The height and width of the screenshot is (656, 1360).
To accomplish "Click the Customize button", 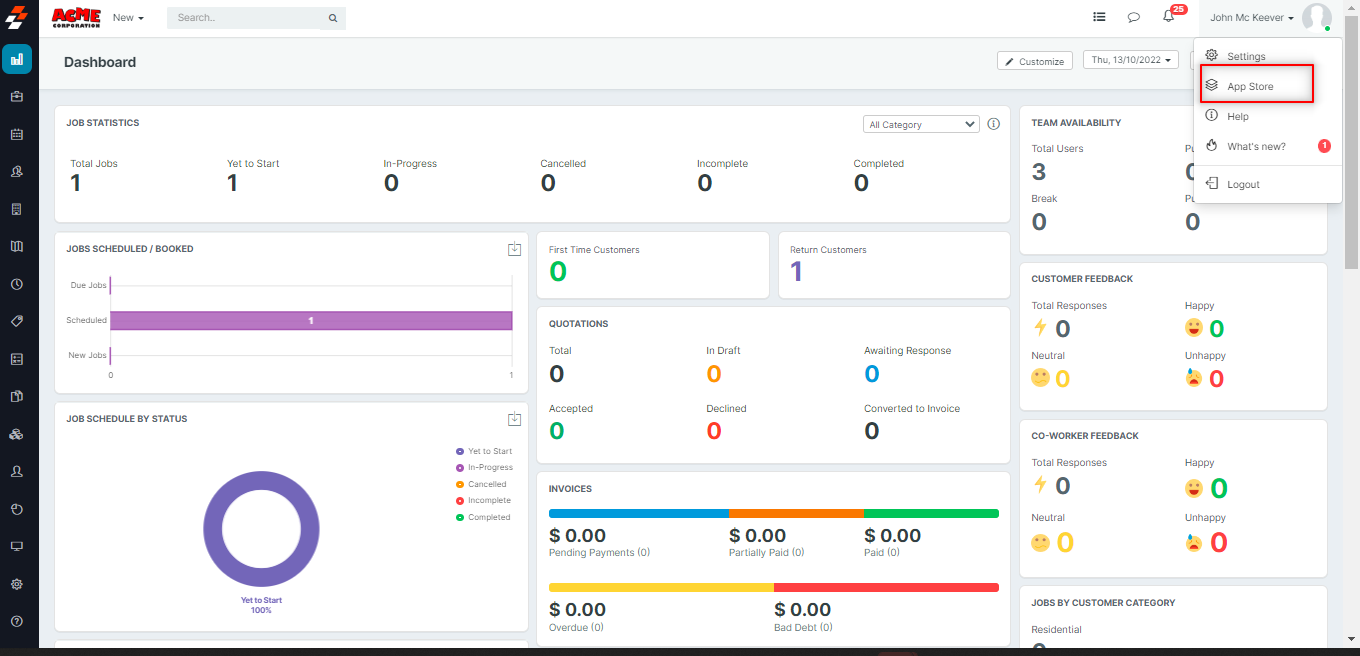I will pyautogui.click(x=1034, y=61).
